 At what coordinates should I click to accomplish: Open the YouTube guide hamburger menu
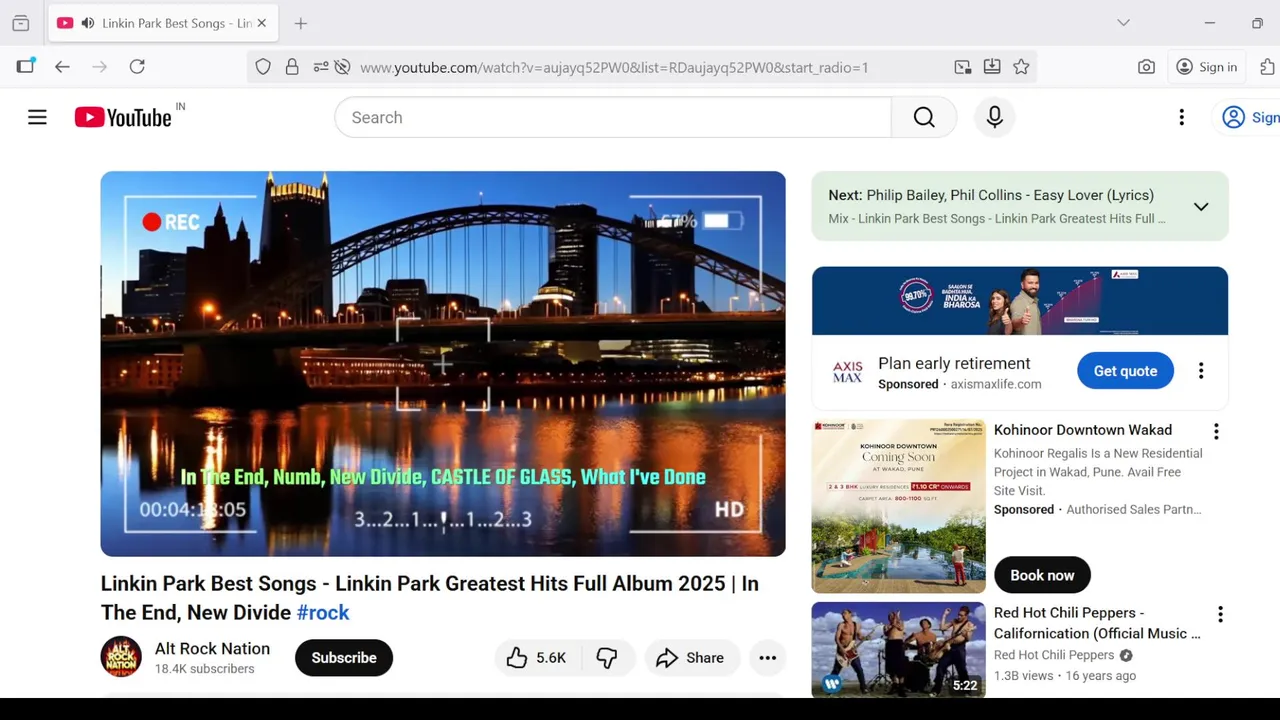[37, 117]
